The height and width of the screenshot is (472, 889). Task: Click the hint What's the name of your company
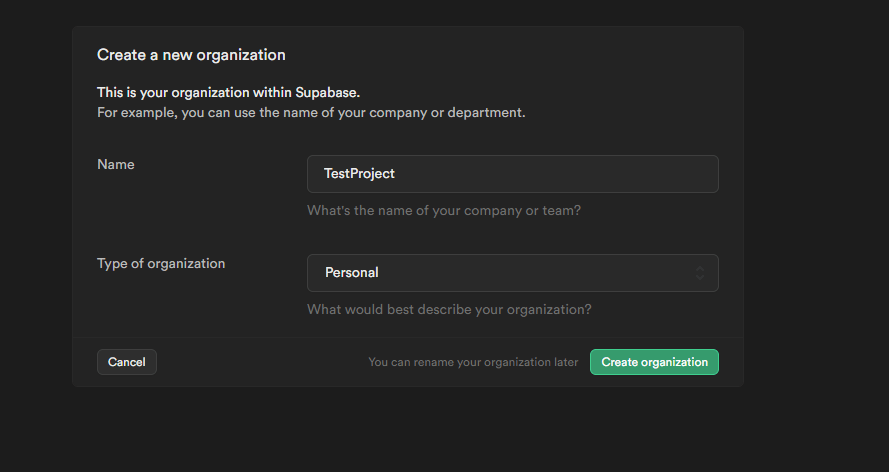tap(444, 211)
